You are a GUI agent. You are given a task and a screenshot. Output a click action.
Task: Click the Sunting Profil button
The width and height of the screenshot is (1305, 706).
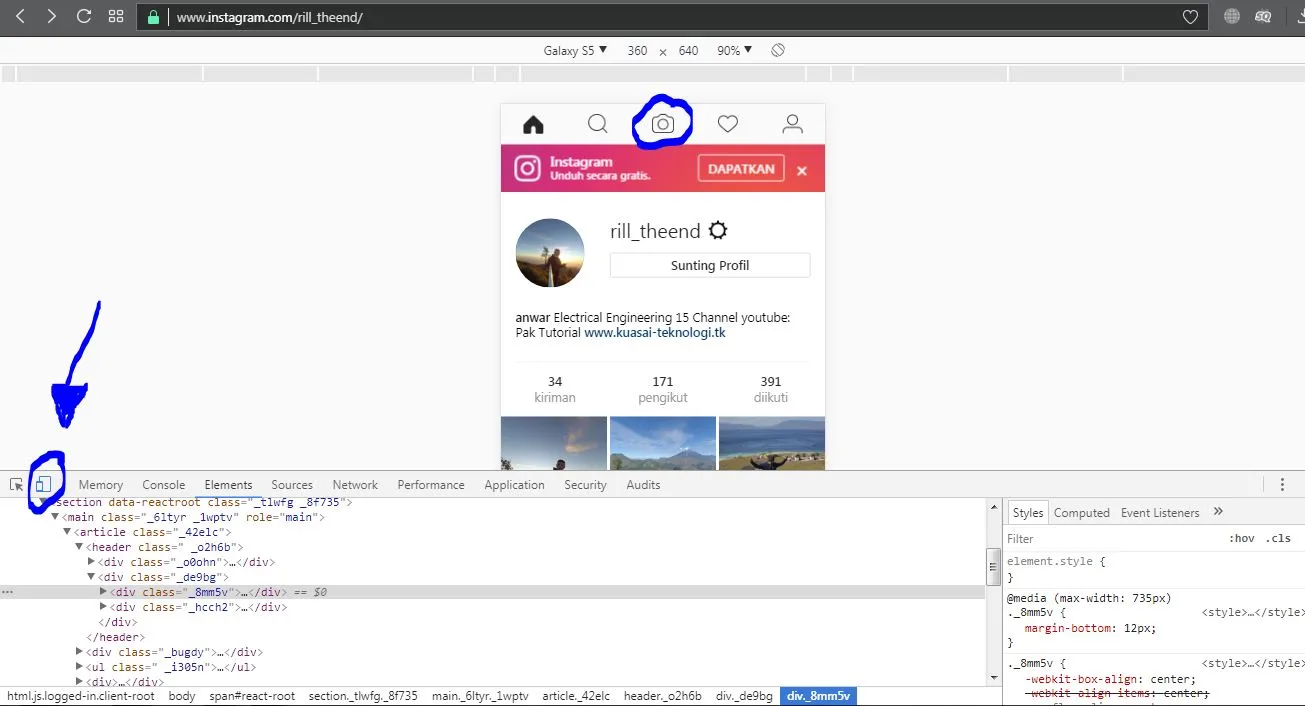(709, 265)
